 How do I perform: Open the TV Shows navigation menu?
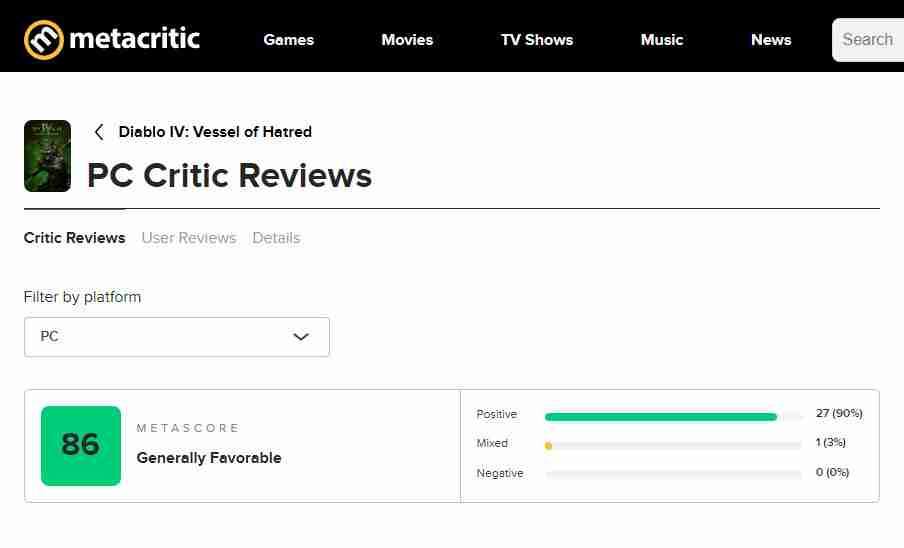[x=537, y=40]
